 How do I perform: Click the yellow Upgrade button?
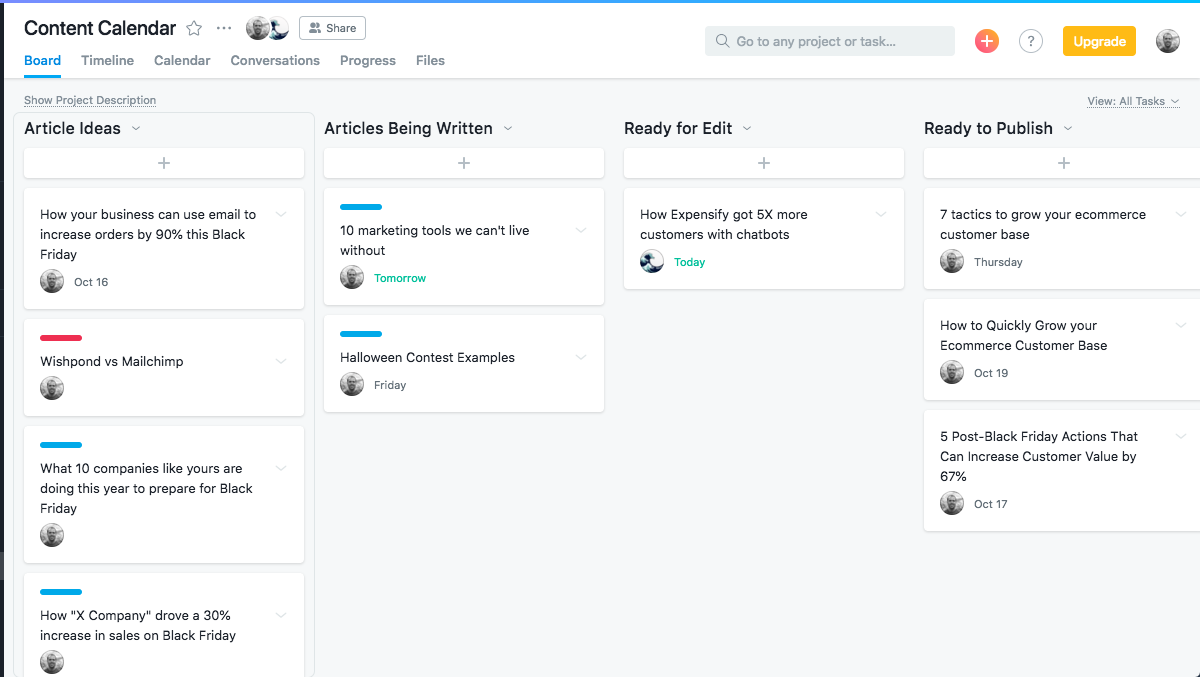[x=1099, y=41]
